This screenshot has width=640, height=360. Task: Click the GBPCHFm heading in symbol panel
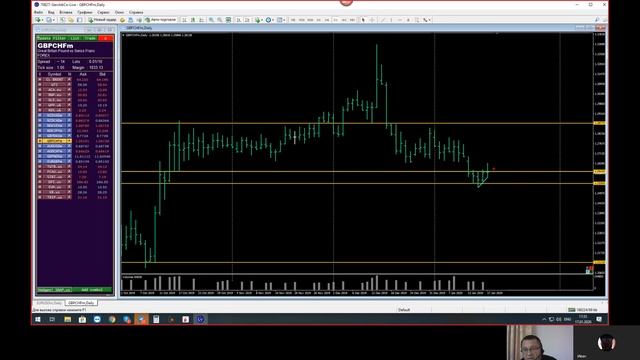tap(55, 46)
